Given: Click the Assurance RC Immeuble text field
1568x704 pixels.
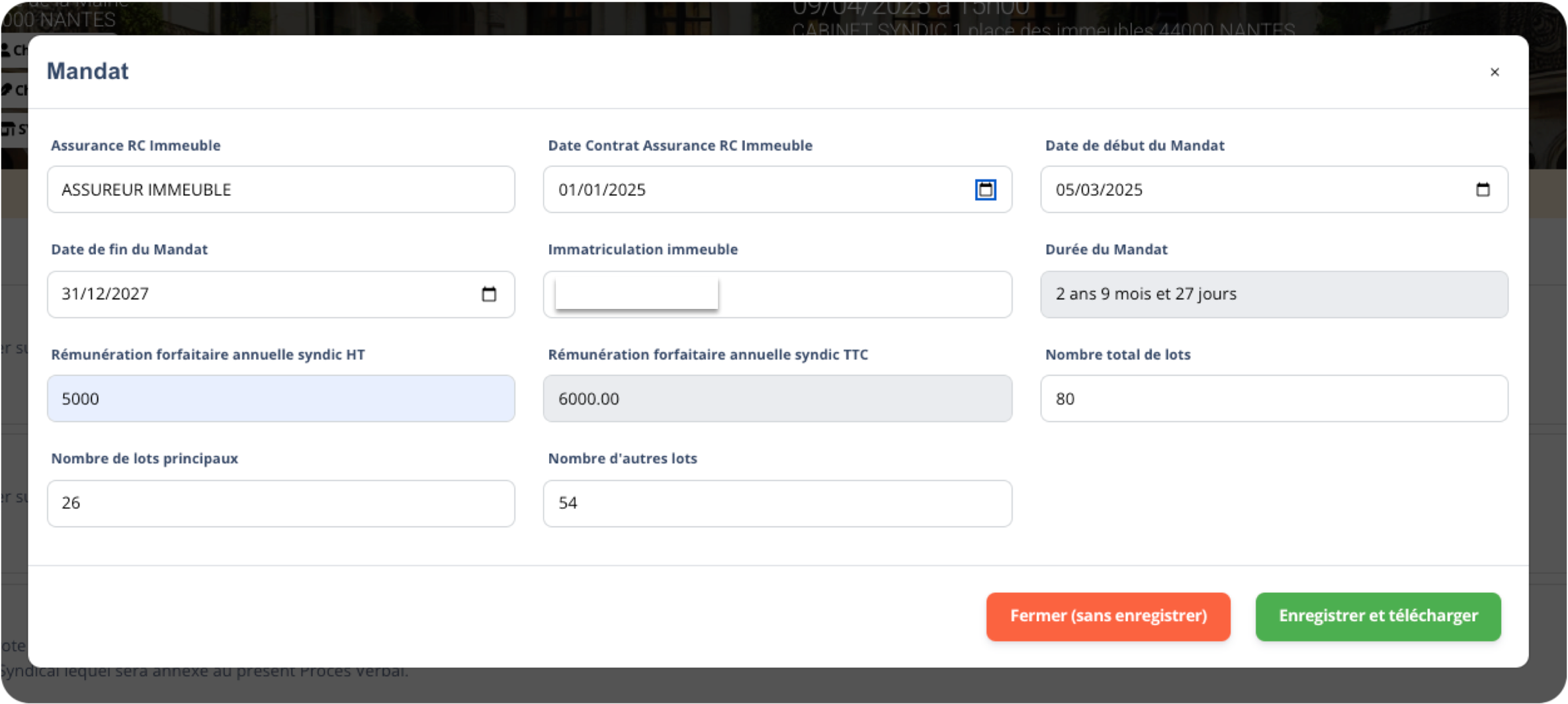Looking at the screenshot, I should pyautogui.click(x=281, y=190).
